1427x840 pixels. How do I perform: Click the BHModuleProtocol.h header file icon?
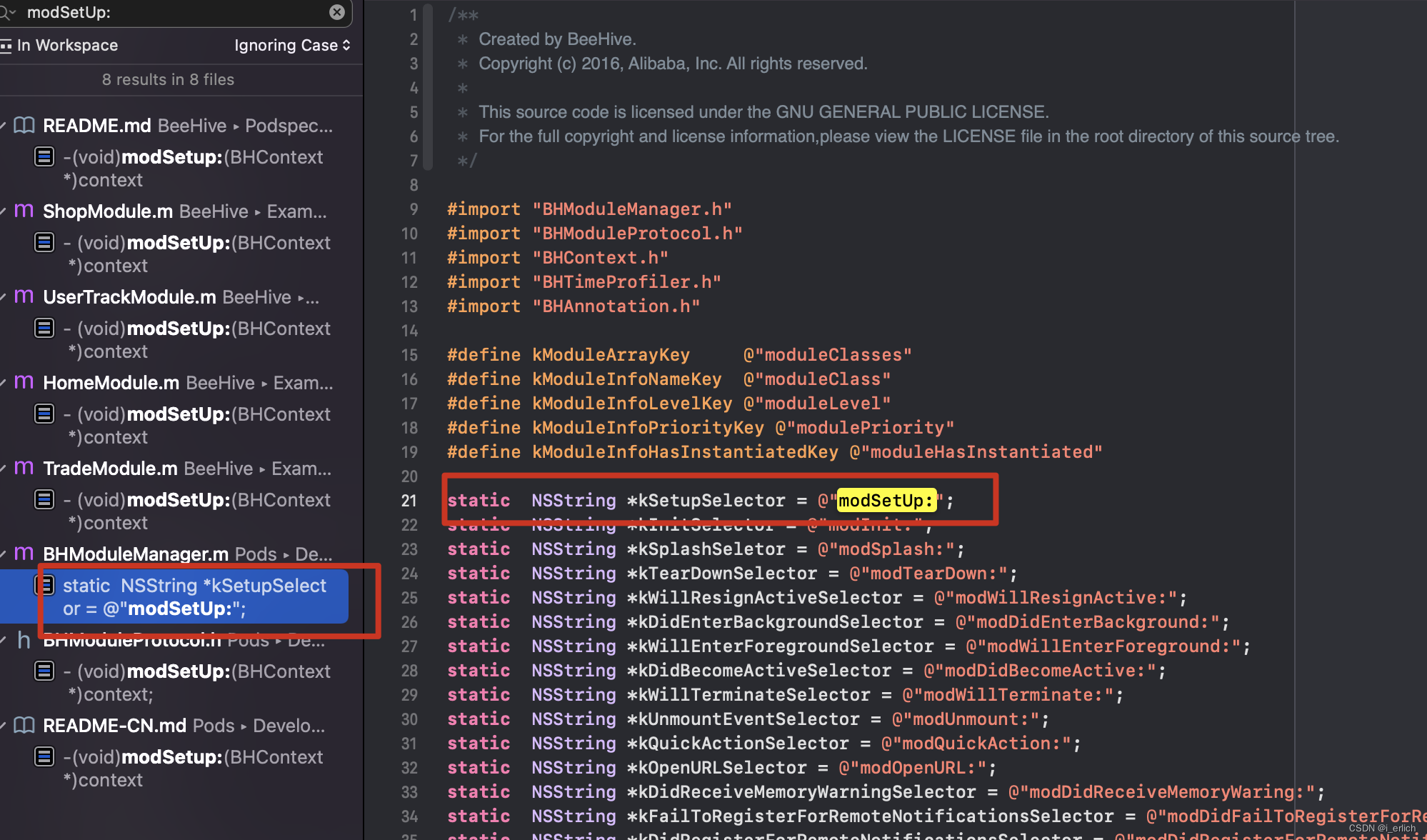[24, 640]
